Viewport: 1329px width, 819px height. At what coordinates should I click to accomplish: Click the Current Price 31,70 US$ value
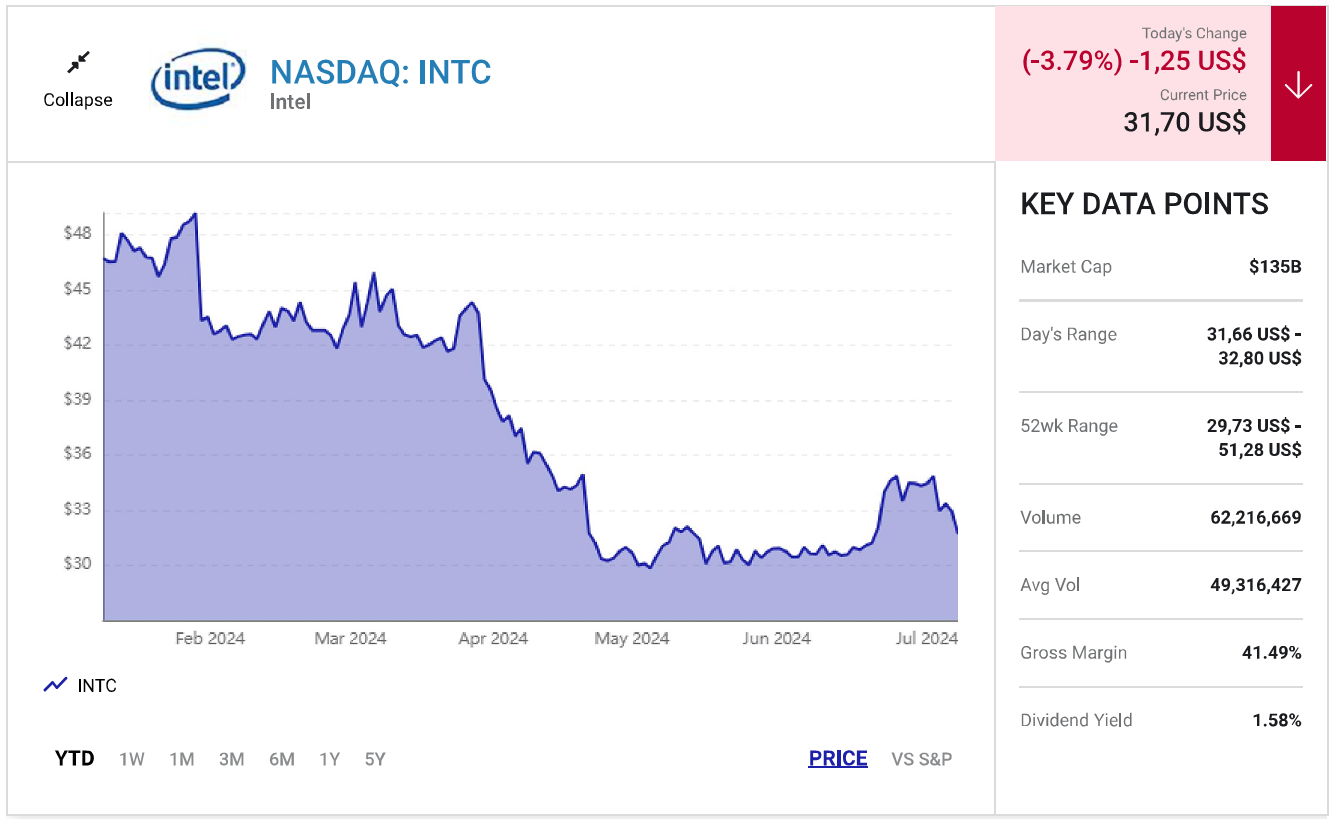coord(1184,123)
